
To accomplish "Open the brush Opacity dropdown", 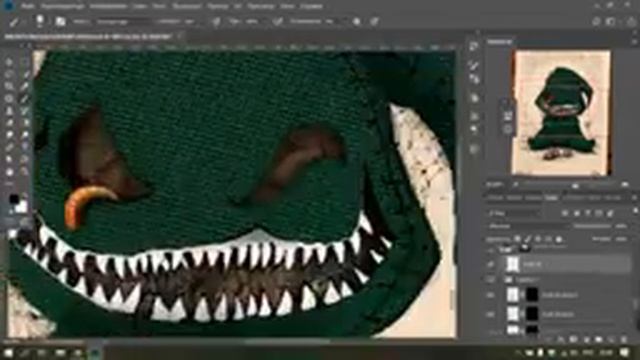I will click(x=189, y=21).
